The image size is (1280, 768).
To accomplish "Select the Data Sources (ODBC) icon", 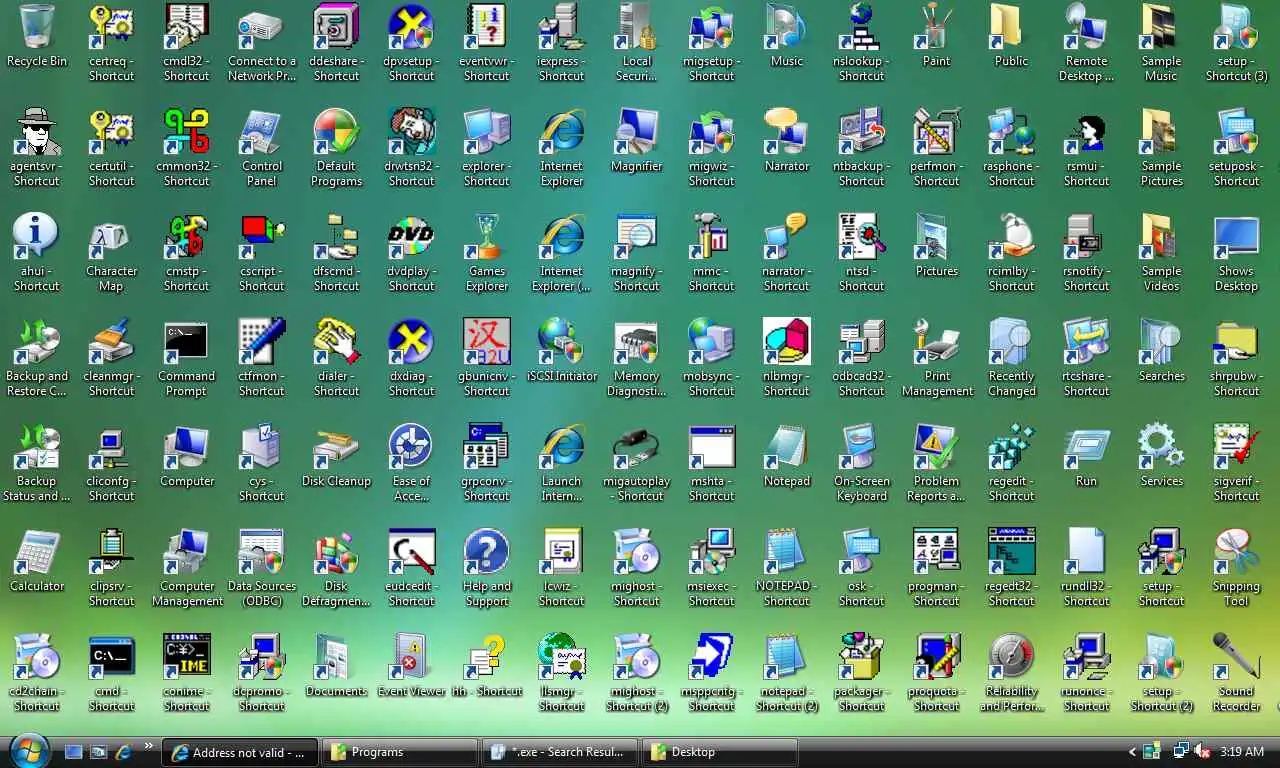I will click(x=262, y=552).
